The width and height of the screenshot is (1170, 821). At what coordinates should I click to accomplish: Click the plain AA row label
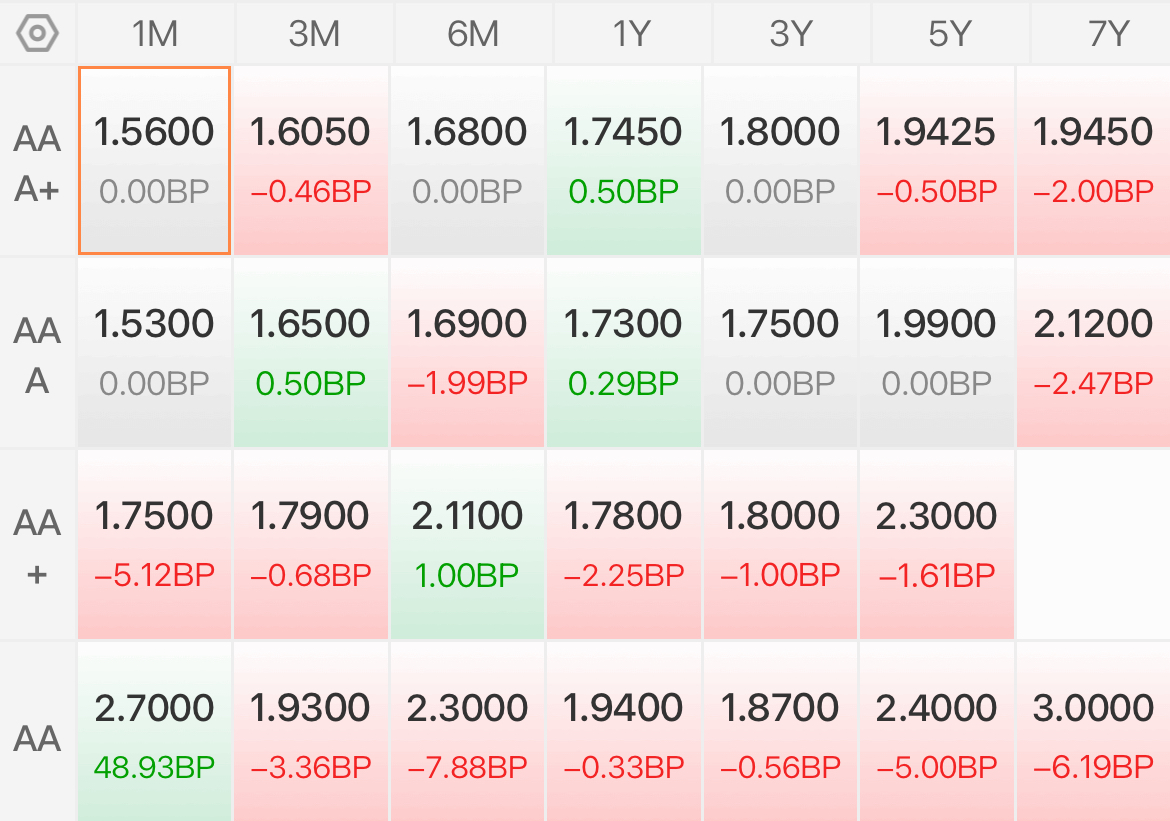tap(37, 738)
